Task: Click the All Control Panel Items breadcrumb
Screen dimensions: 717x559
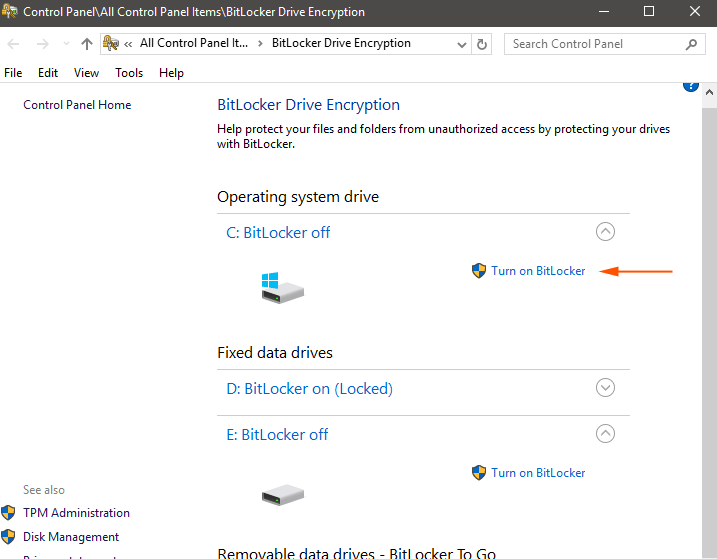Action: (x=194, y=43)
